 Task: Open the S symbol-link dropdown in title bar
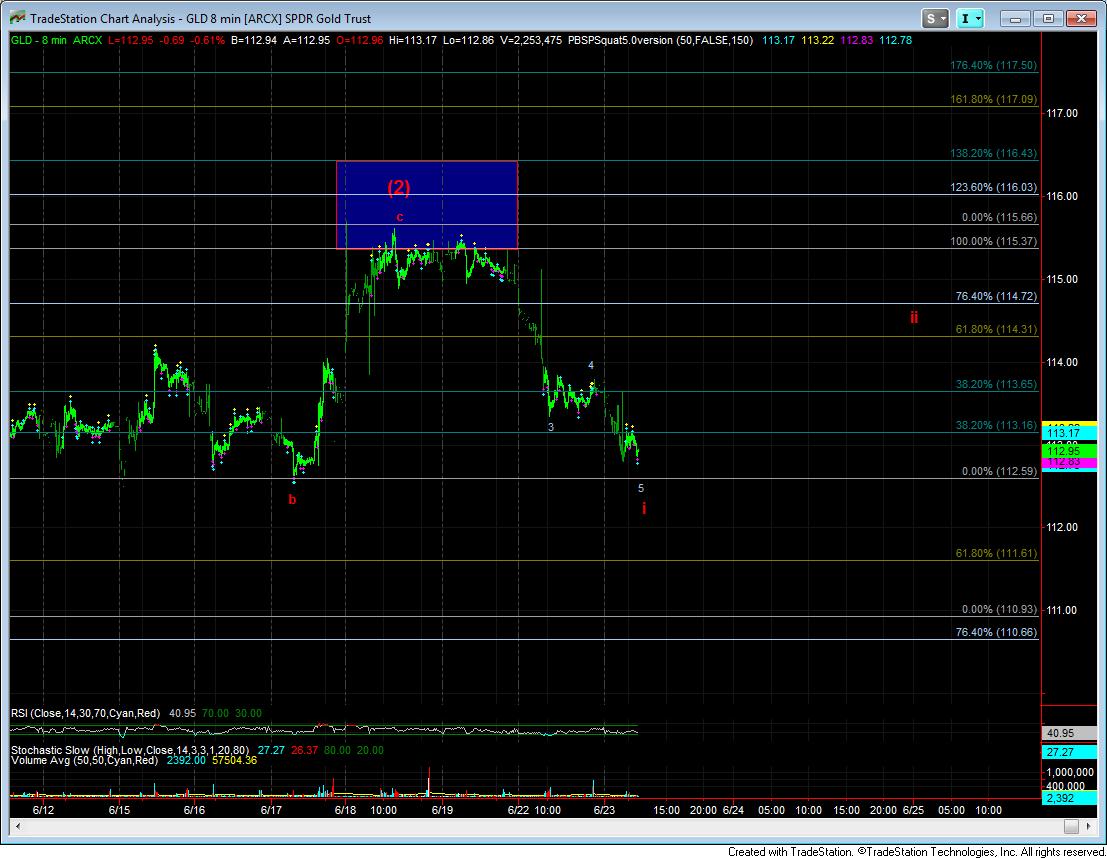pyautogui.click(x=935, y=19)
